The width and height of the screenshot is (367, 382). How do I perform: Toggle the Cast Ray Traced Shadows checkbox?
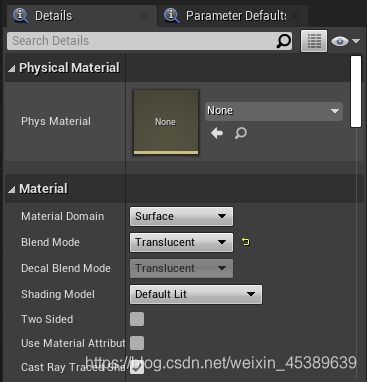click(137, 367)
